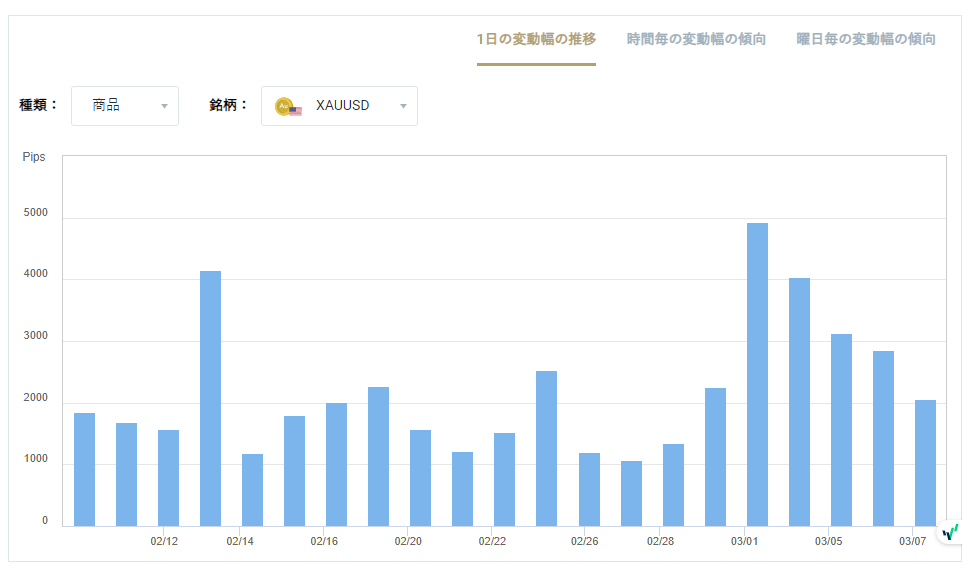Click the 02/12 date axis label
This screenshot has height=570, width=974.
(x=164, y=541)
